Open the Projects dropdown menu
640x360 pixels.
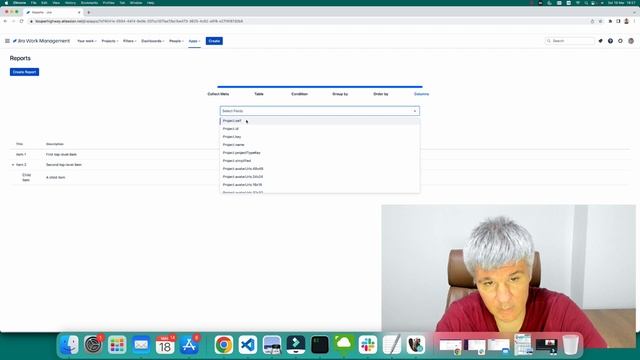point(109,41)
